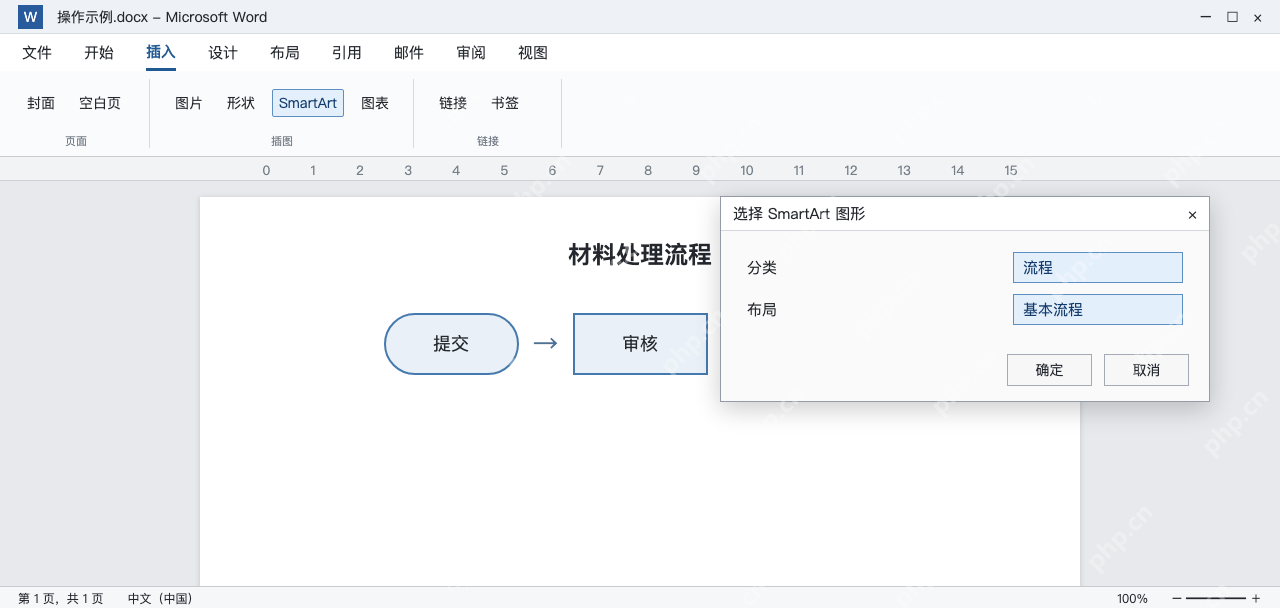Viewport: 1280px width, 608px height.
Task: Insert a chart via 图表
Action: click(375, 103)
